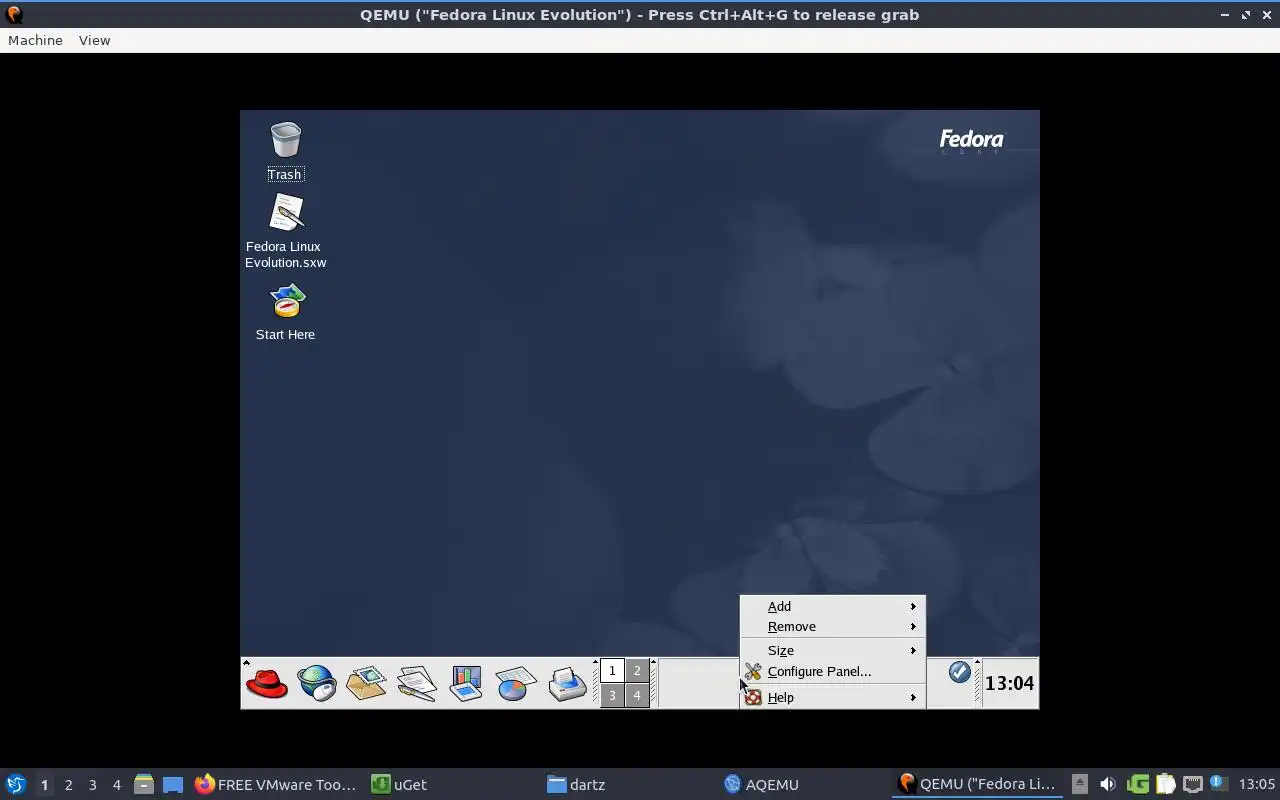This screenshot has height=800, width=1280.
Task: Click the show desktop icon in host taskbar
Action: pos(173,785)
